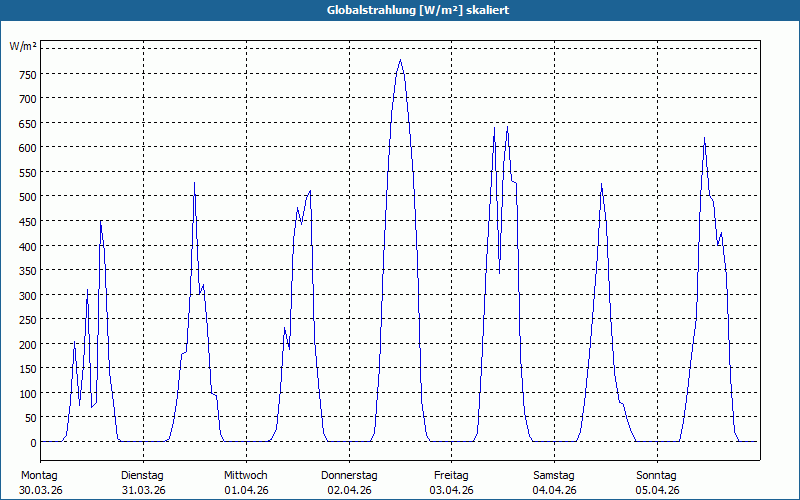Click the 350 y-axis value
The image size is (800, 500).
[28, 271]
